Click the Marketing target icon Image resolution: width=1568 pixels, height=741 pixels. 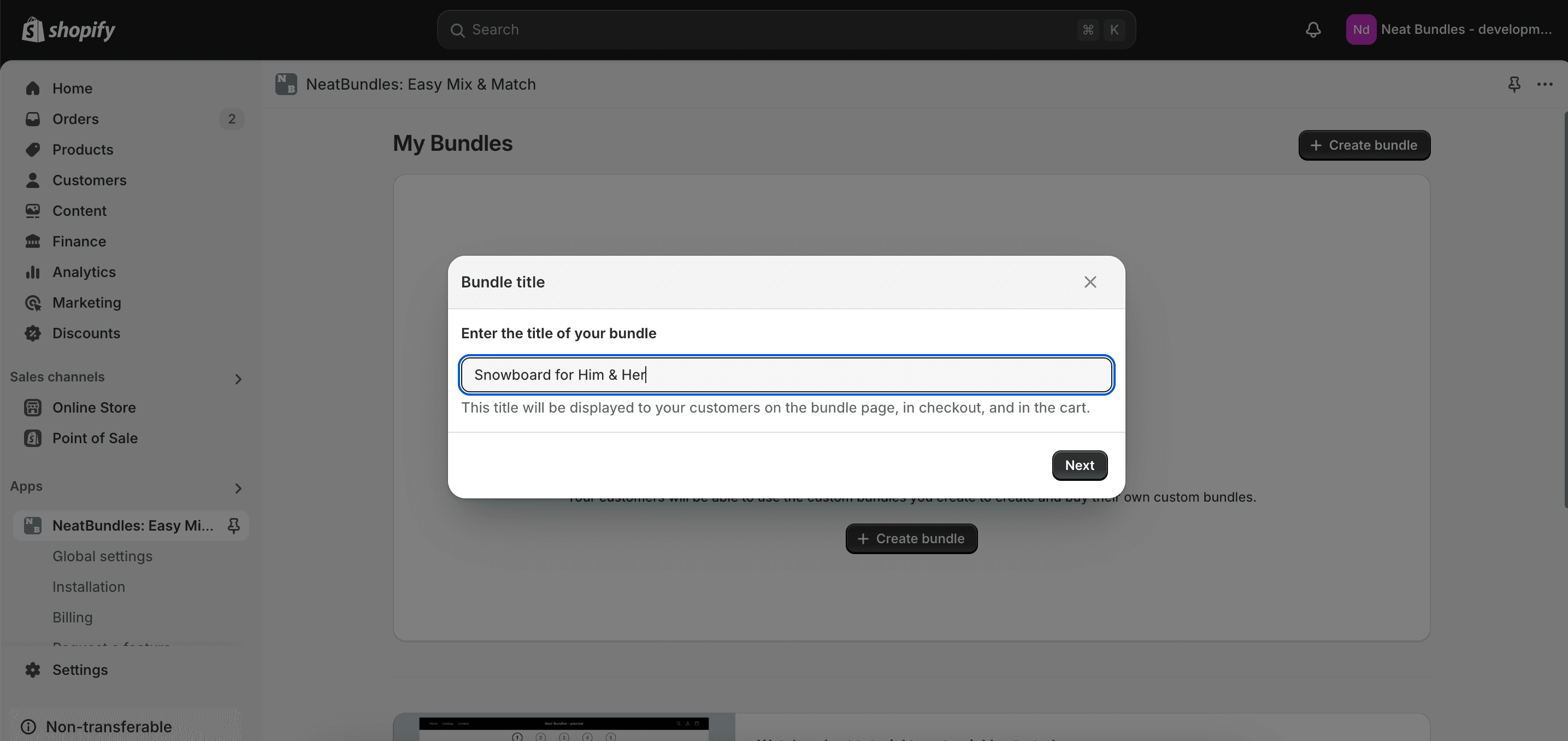tap(33, 303)
